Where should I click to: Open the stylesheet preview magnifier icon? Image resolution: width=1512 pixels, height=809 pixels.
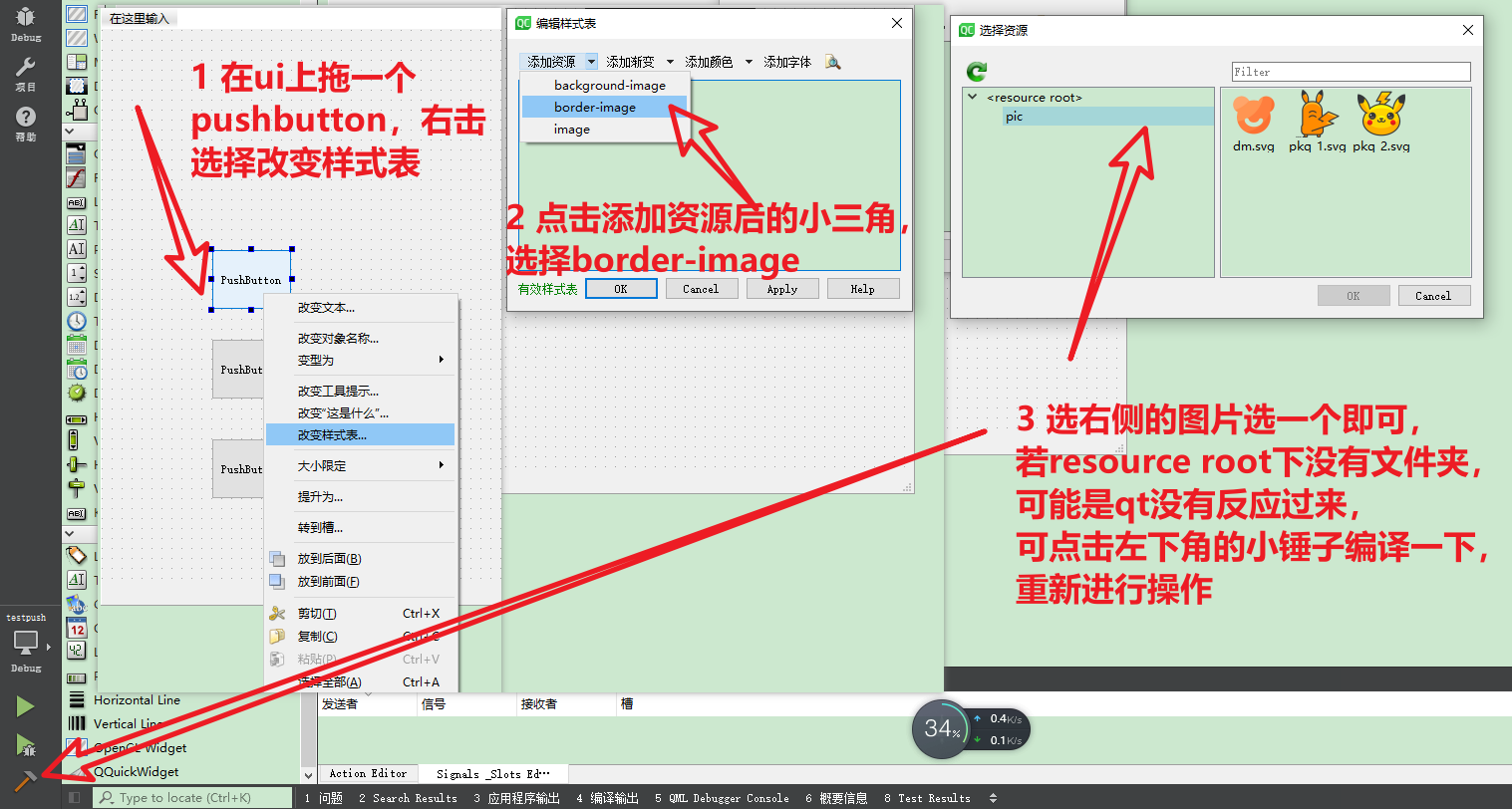click(833, 61)
